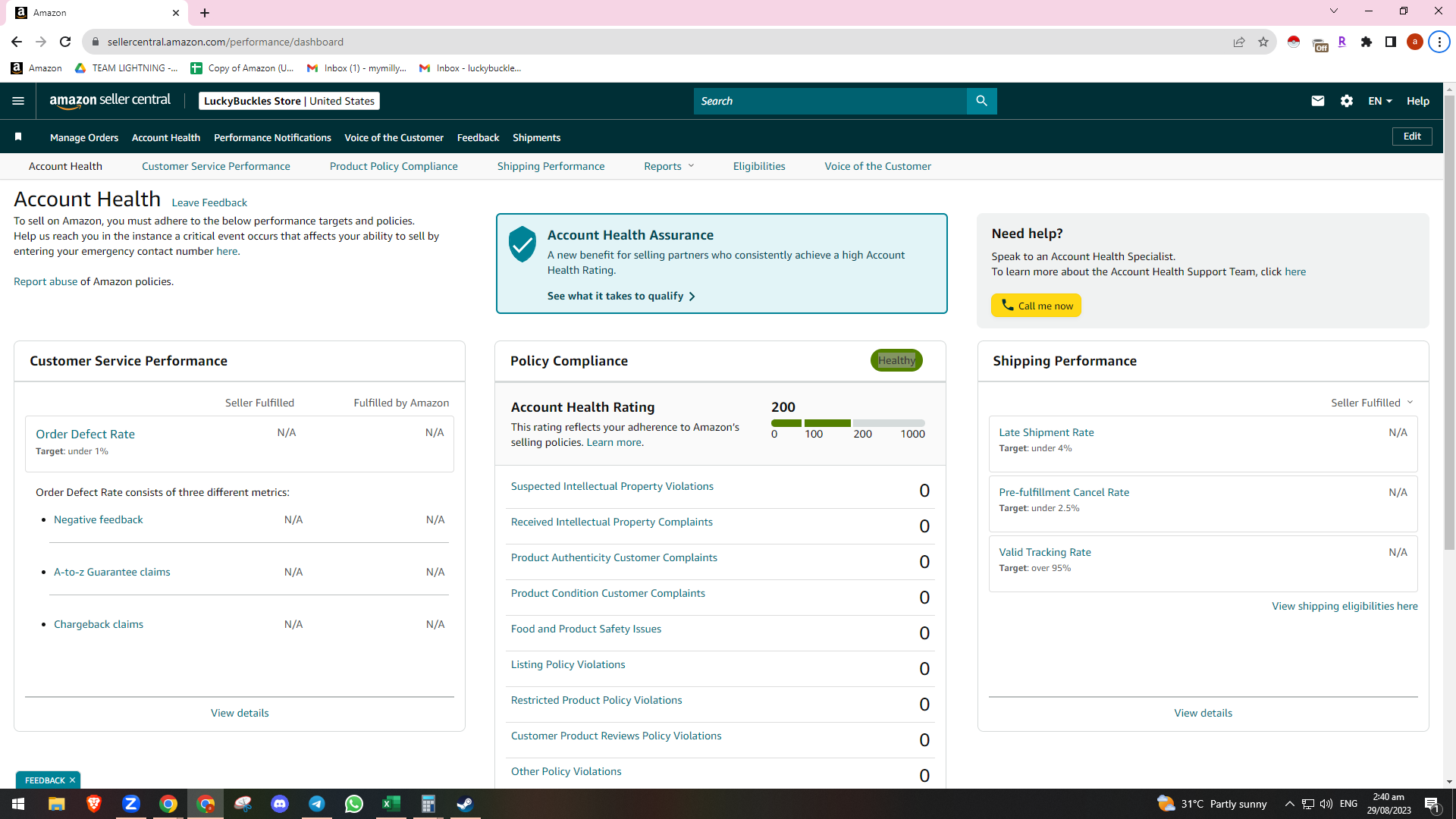Open Steam from the taskbar
This screenshot has width=1456, height=819.
466,804
